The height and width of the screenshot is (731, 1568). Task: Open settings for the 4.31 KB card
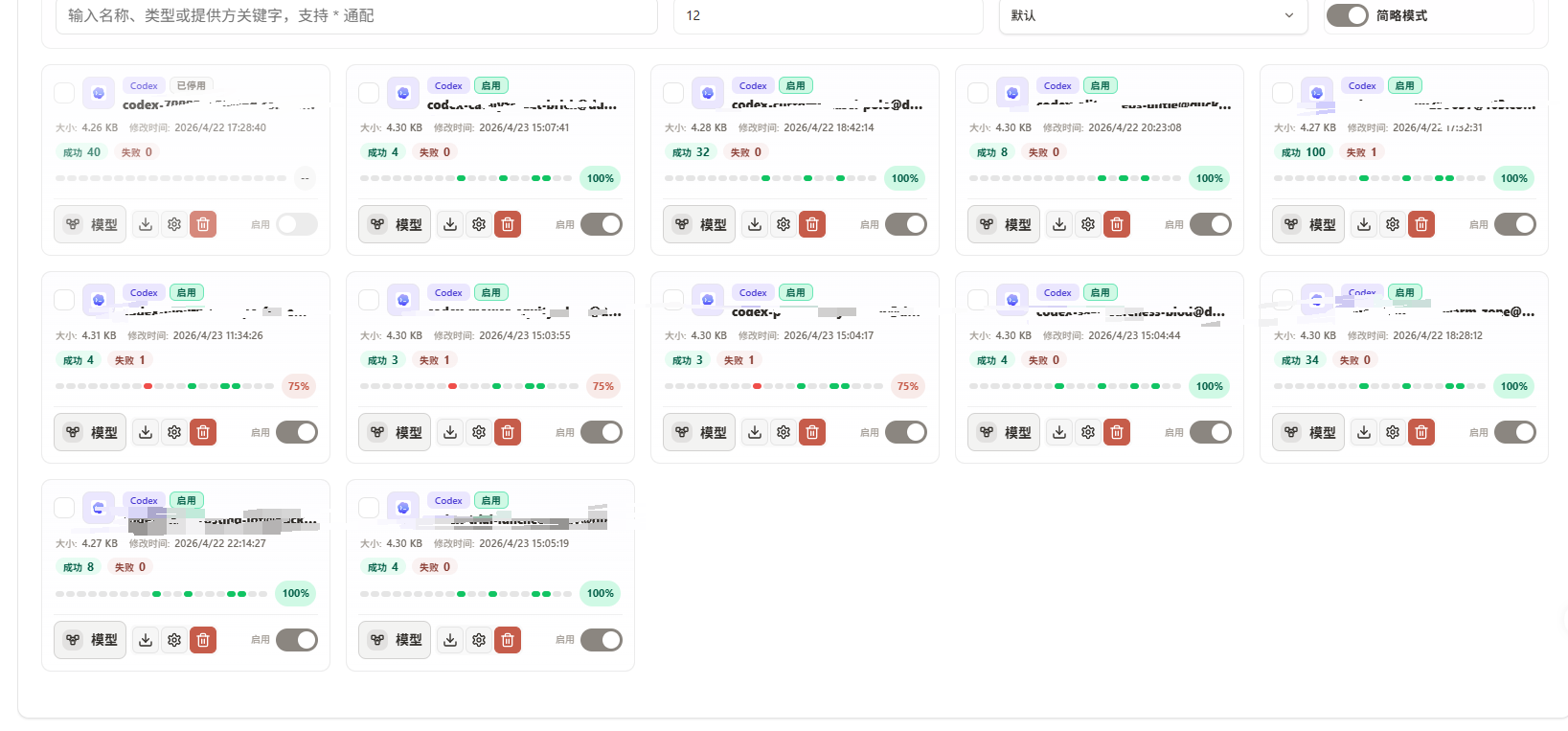174,432
